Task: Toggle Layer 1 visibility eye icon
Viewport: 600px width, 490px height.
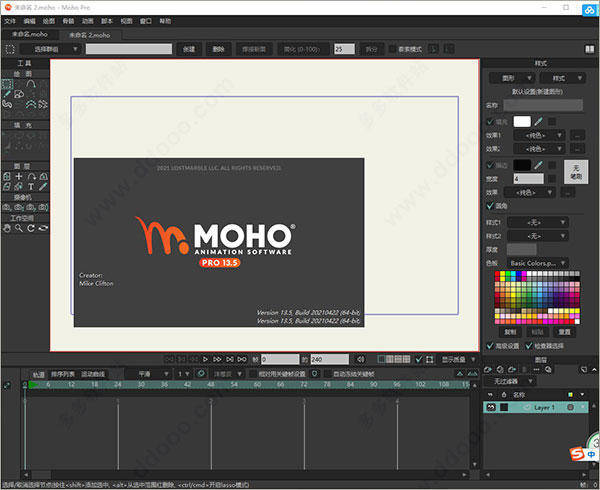Action: tap(491, 408)
